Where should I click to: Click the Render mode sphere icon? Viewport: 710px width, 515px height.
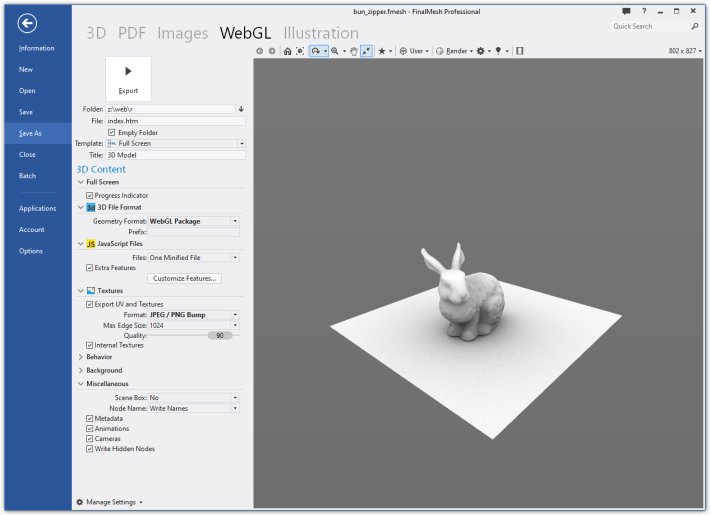click(439, 51)
